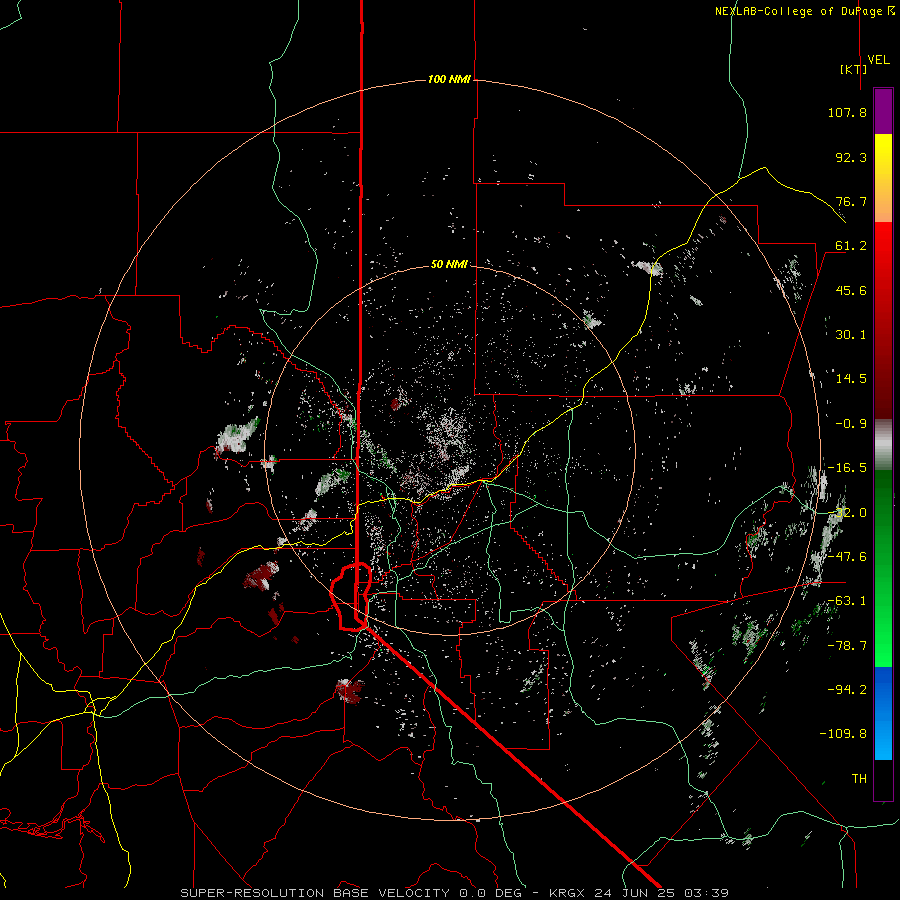Click the -47.6 velocity scale value
Image resolution: width=900 pixels, height=900 pixels.
coord(847,557)
